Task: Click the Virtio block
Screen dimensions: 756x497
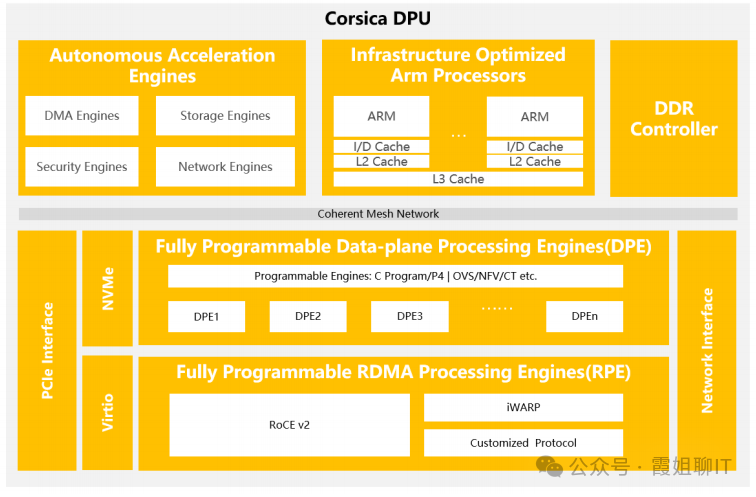Action: click(x=108, y=413)
